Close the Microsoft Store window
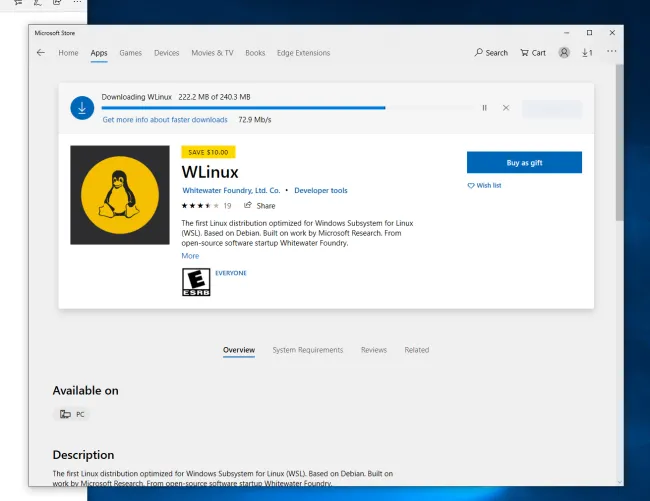 tap(612, 33)
